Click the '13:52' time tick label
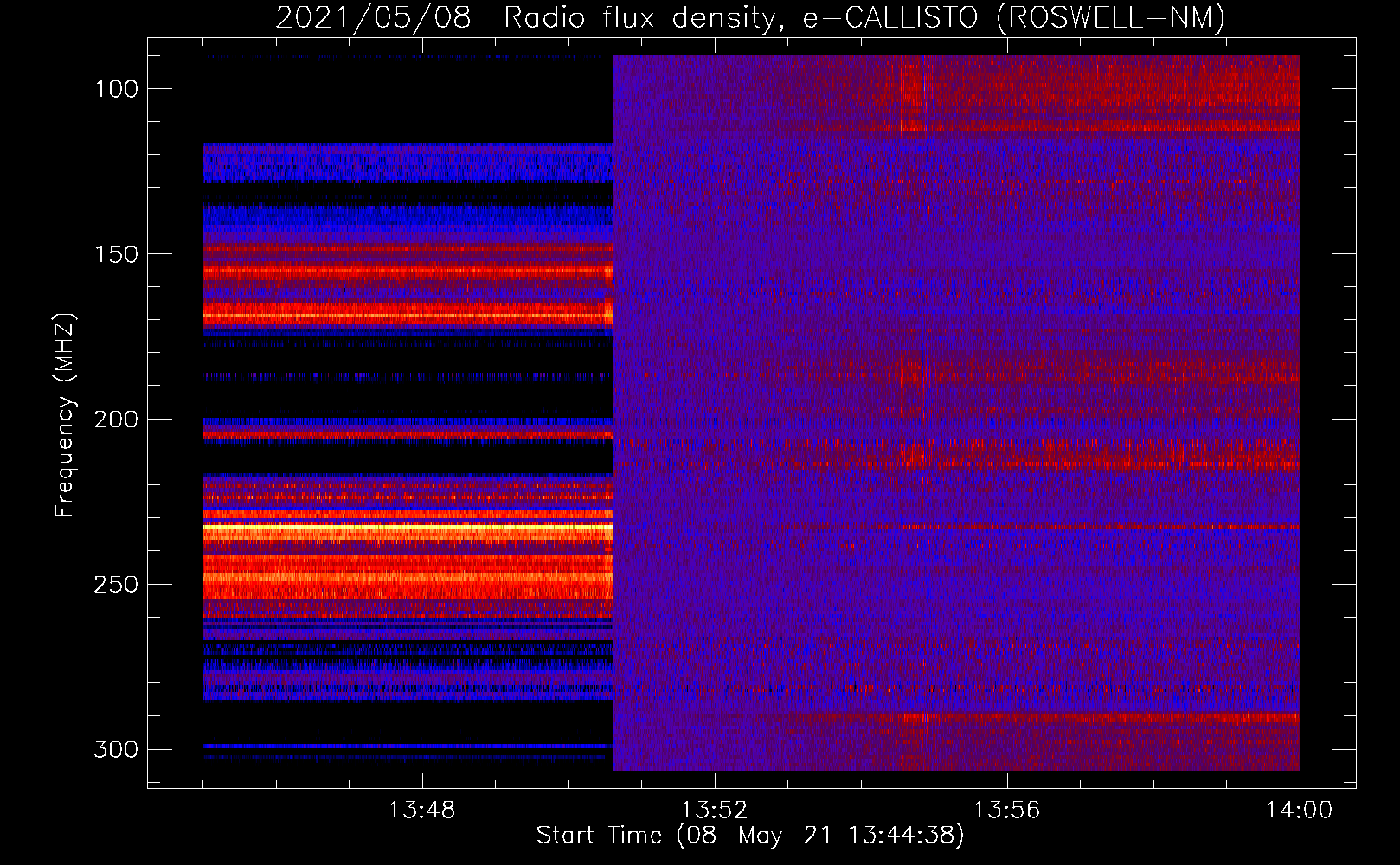 tap(714, 811)
